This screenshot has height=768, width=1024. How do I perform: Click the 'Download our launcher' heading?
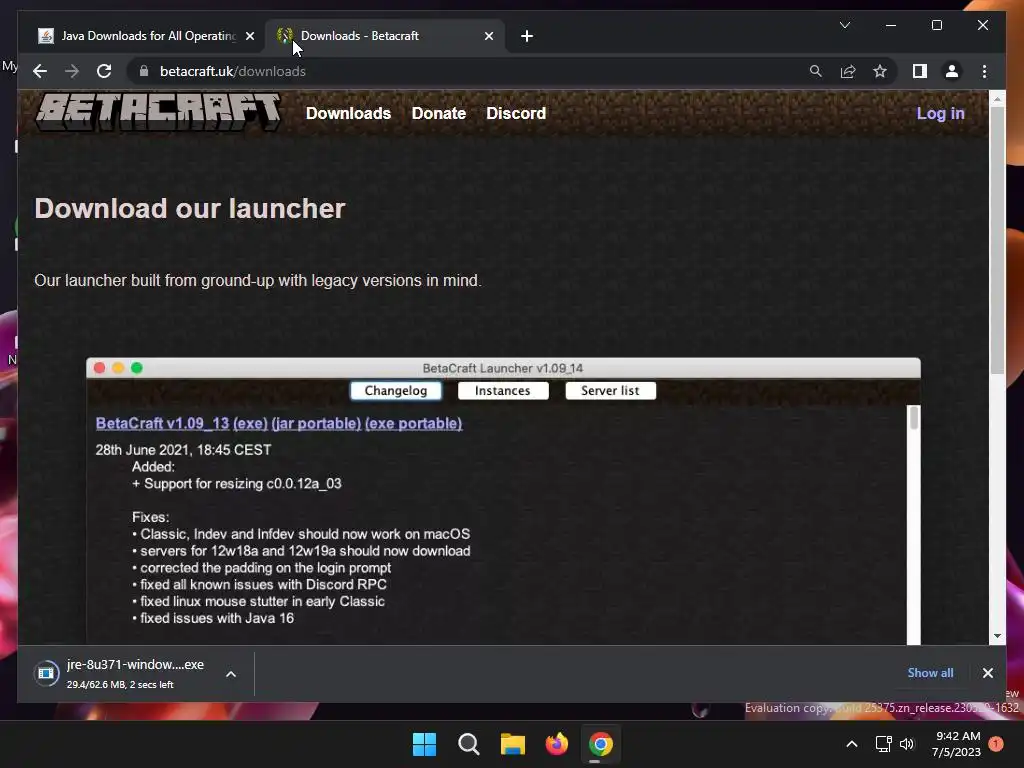click(x=189, y=209)
